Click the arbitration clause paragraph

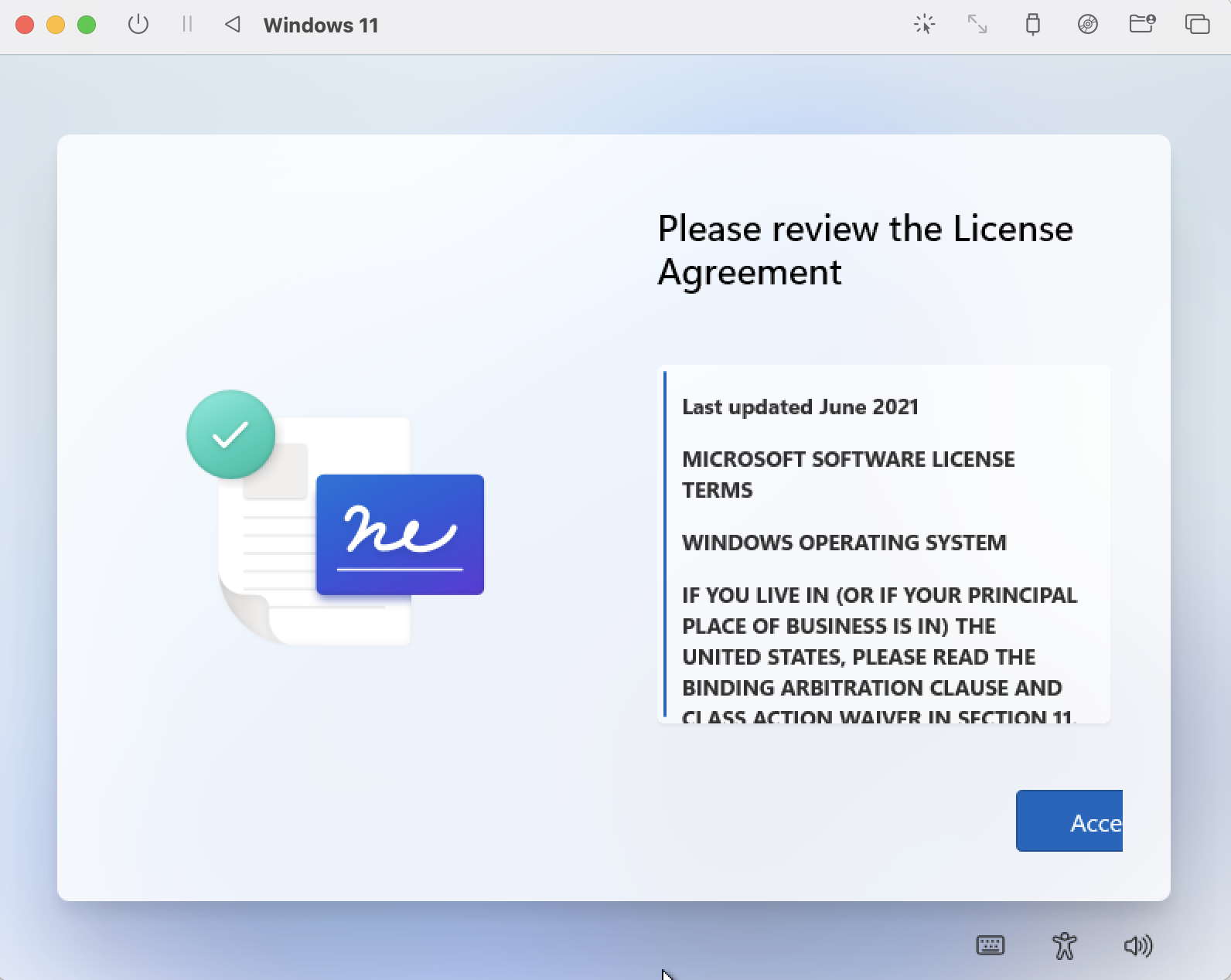[879, 655]
